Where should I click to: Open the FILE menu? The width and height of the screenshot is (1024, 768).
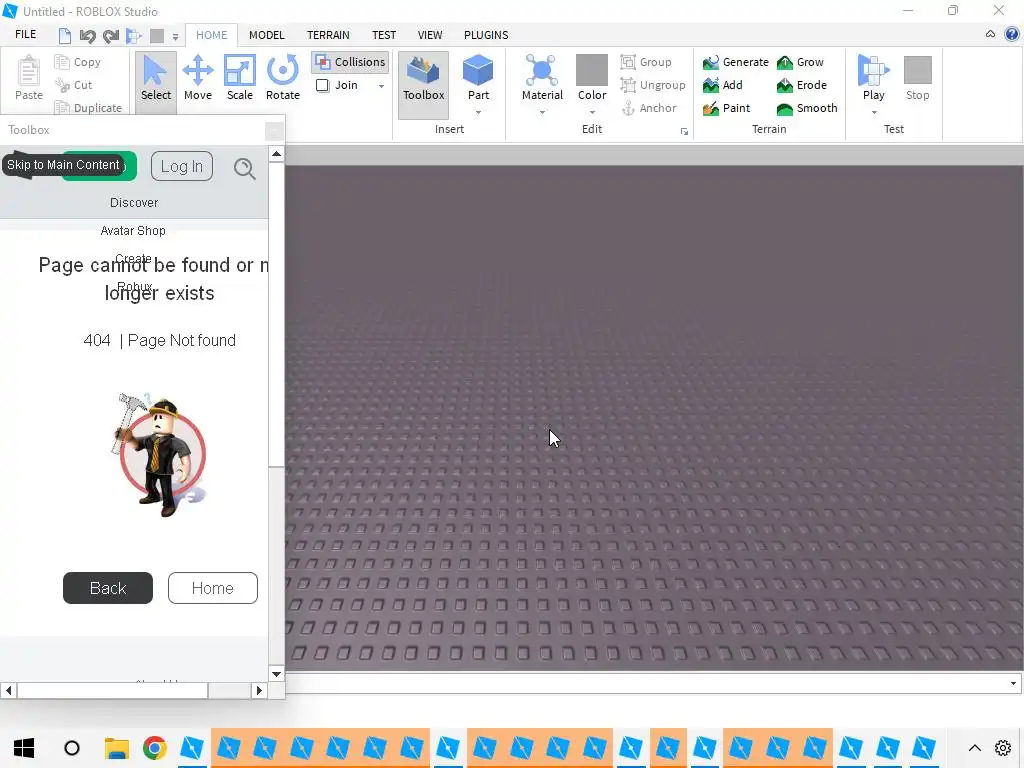(25, 35)
